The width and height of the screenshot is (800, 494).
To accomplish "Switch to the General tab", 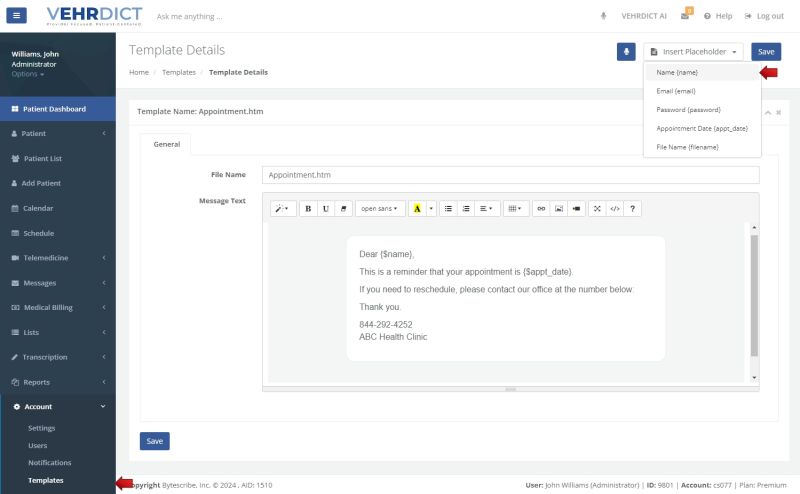I will click(x=166, y=144).
